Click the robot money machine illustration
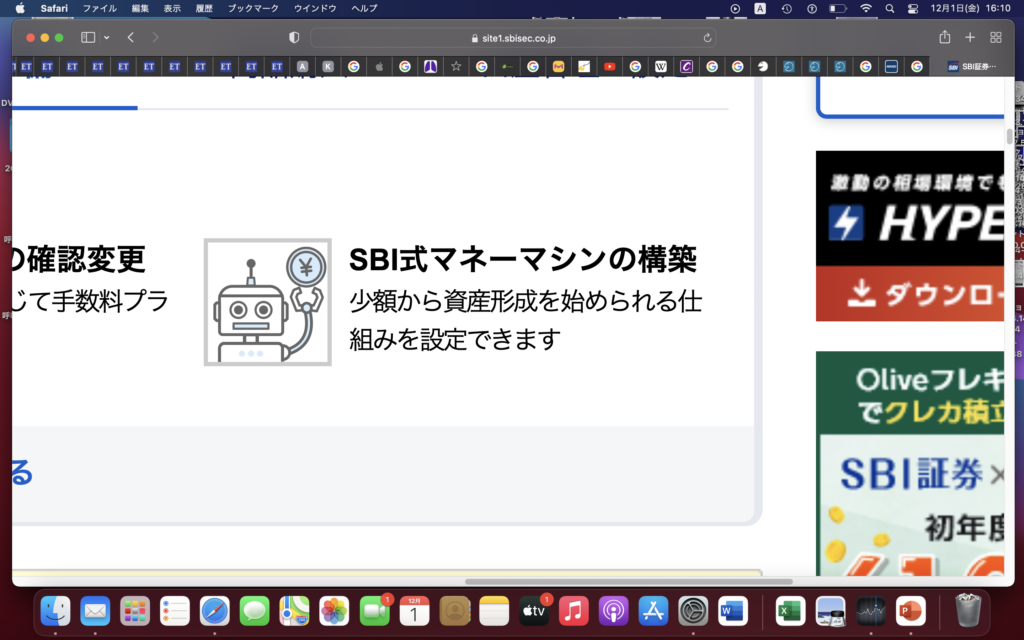The width and height of the screenshot is (1024, 640). click(x=267, y=302)
